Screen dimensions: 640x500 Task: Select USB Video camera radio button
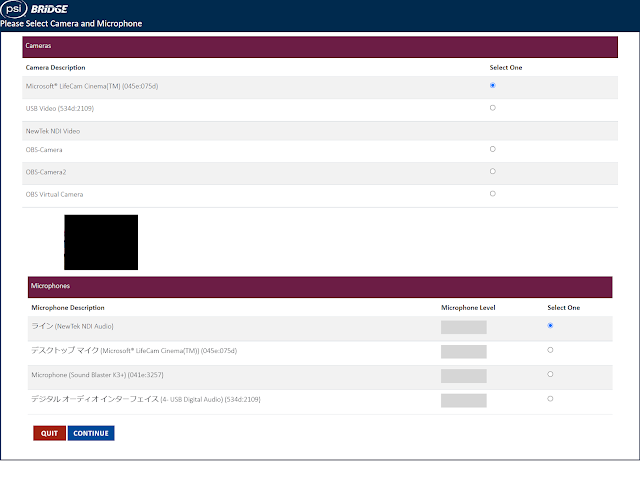coord(493,108)
